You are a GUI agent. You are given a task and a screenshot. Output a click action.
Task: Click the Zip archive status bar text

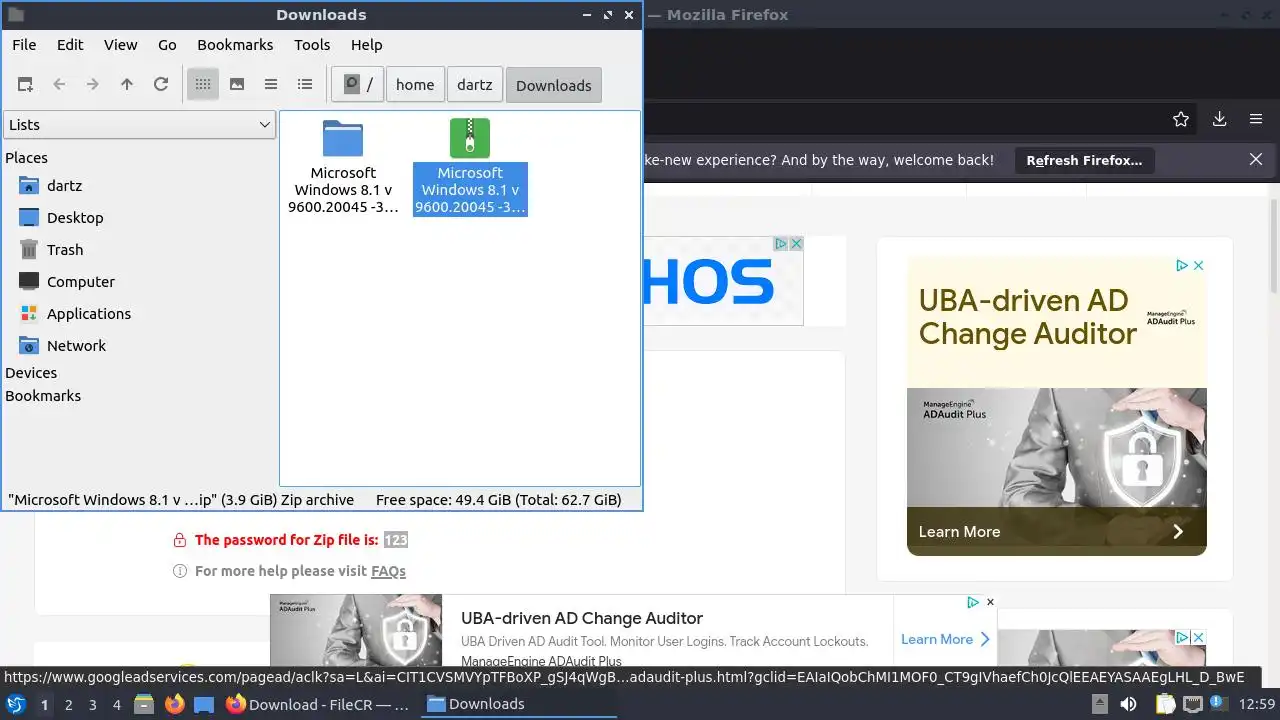181,500
